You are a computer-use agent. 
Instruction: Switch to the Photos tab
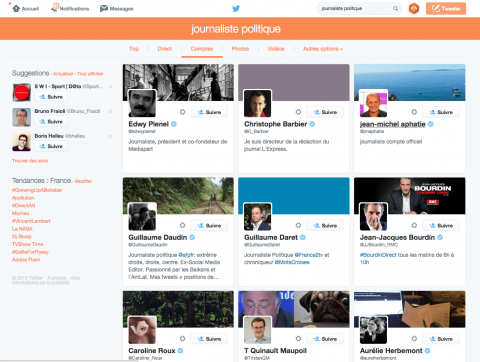coord(240,49)
